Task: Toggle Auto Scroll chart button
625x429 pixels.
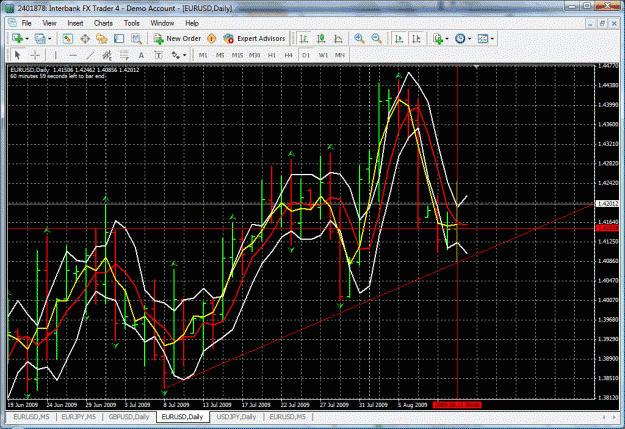Action: click(399, 39)
